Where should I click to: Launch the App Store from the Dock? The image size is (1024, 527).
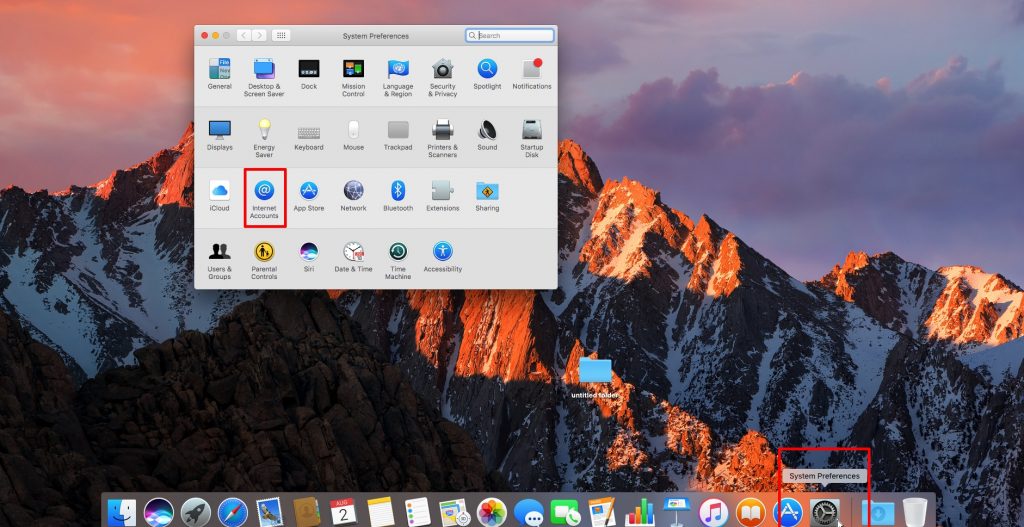tap(788, 513)
